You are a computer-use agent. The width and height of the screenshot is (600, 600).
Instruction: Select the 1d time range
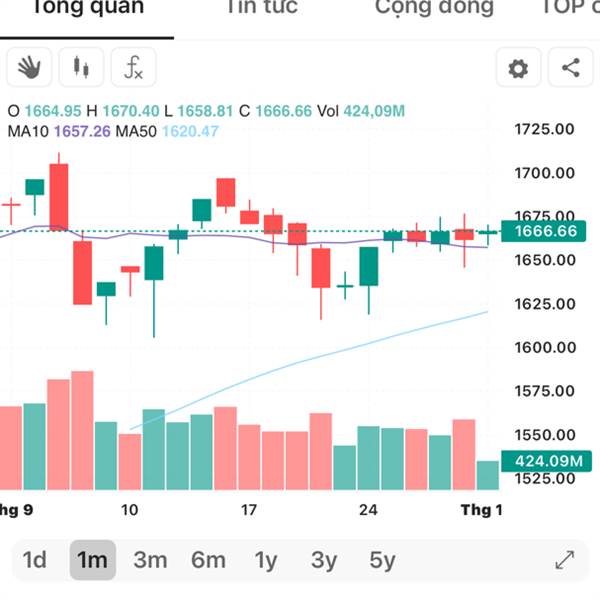tap(35, 560)
